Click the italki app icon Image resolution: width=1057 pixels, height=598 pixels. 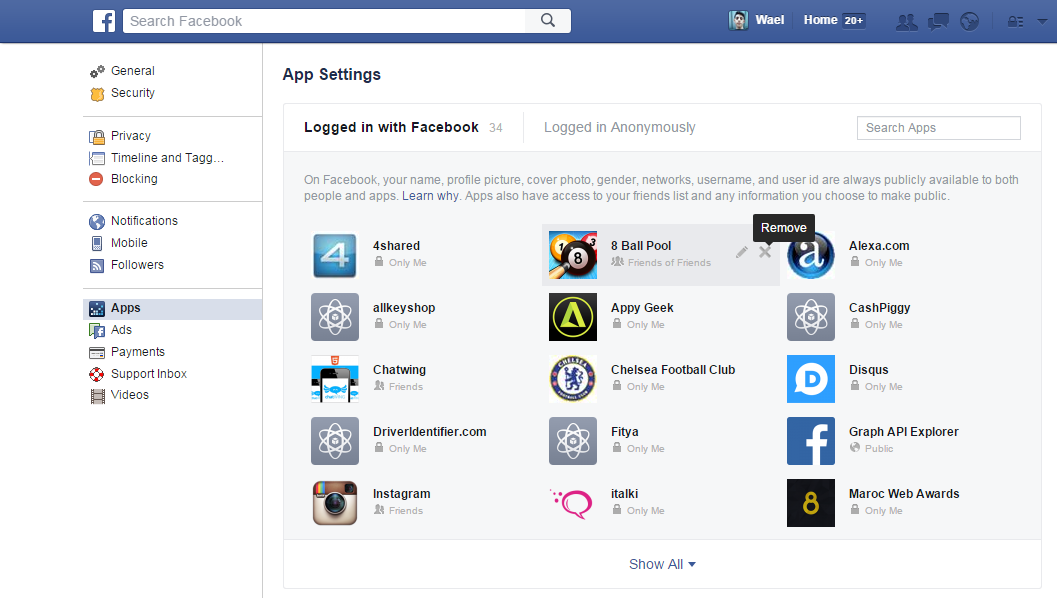(573, 503)
